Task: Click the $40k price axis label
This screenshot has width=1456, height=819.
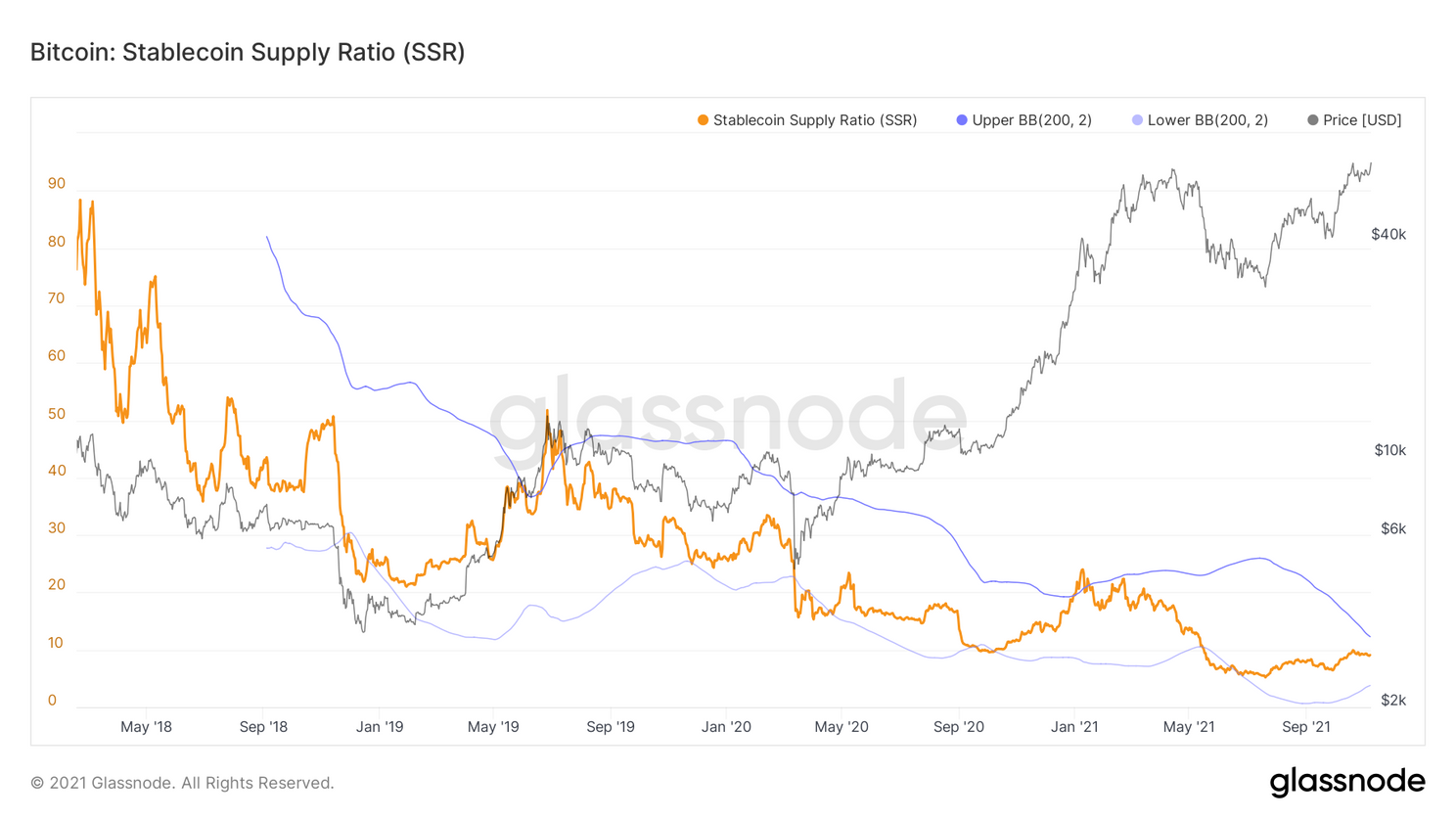Action: 1388,235
